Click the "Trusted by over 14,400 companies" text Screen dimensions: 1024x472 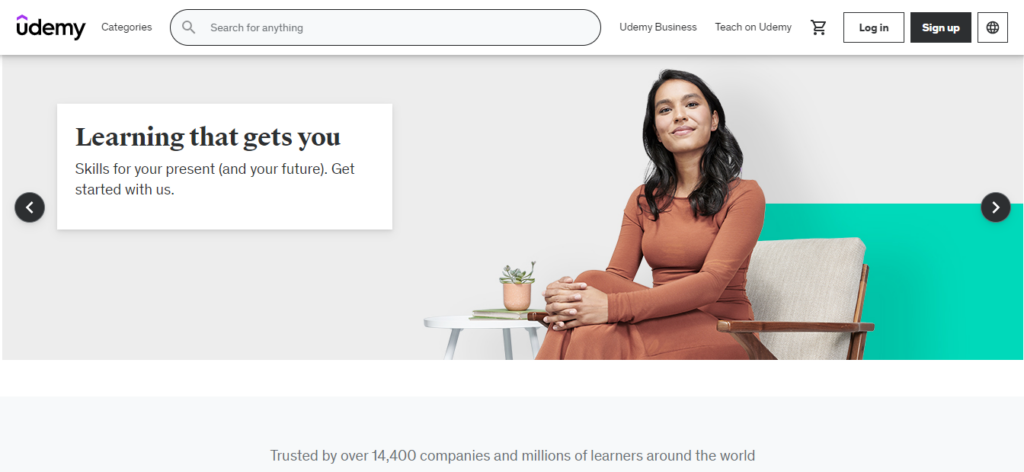point(512,455)
